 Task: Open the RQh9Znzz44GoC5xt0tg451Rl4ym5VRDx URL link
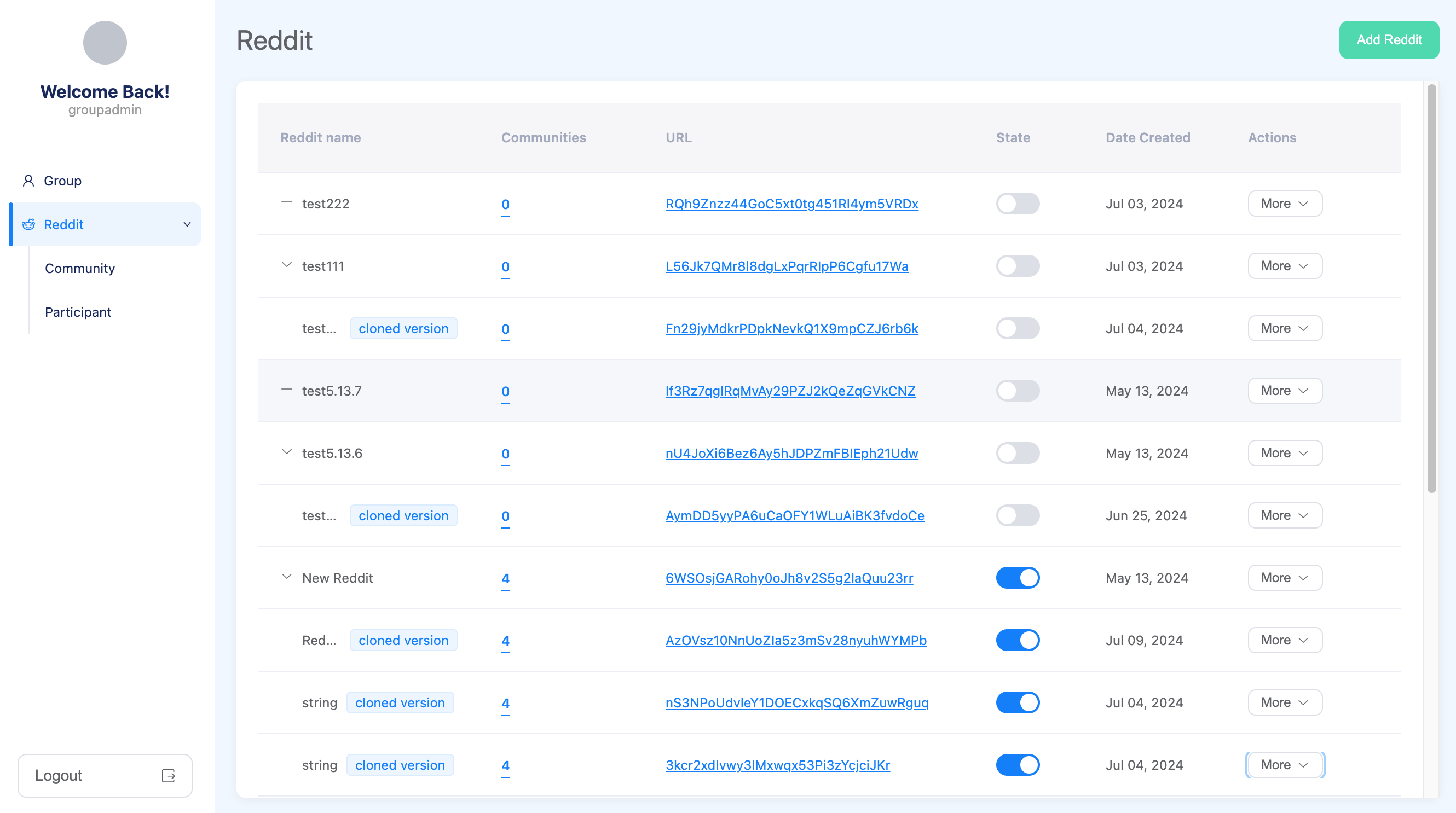[791, 204]
